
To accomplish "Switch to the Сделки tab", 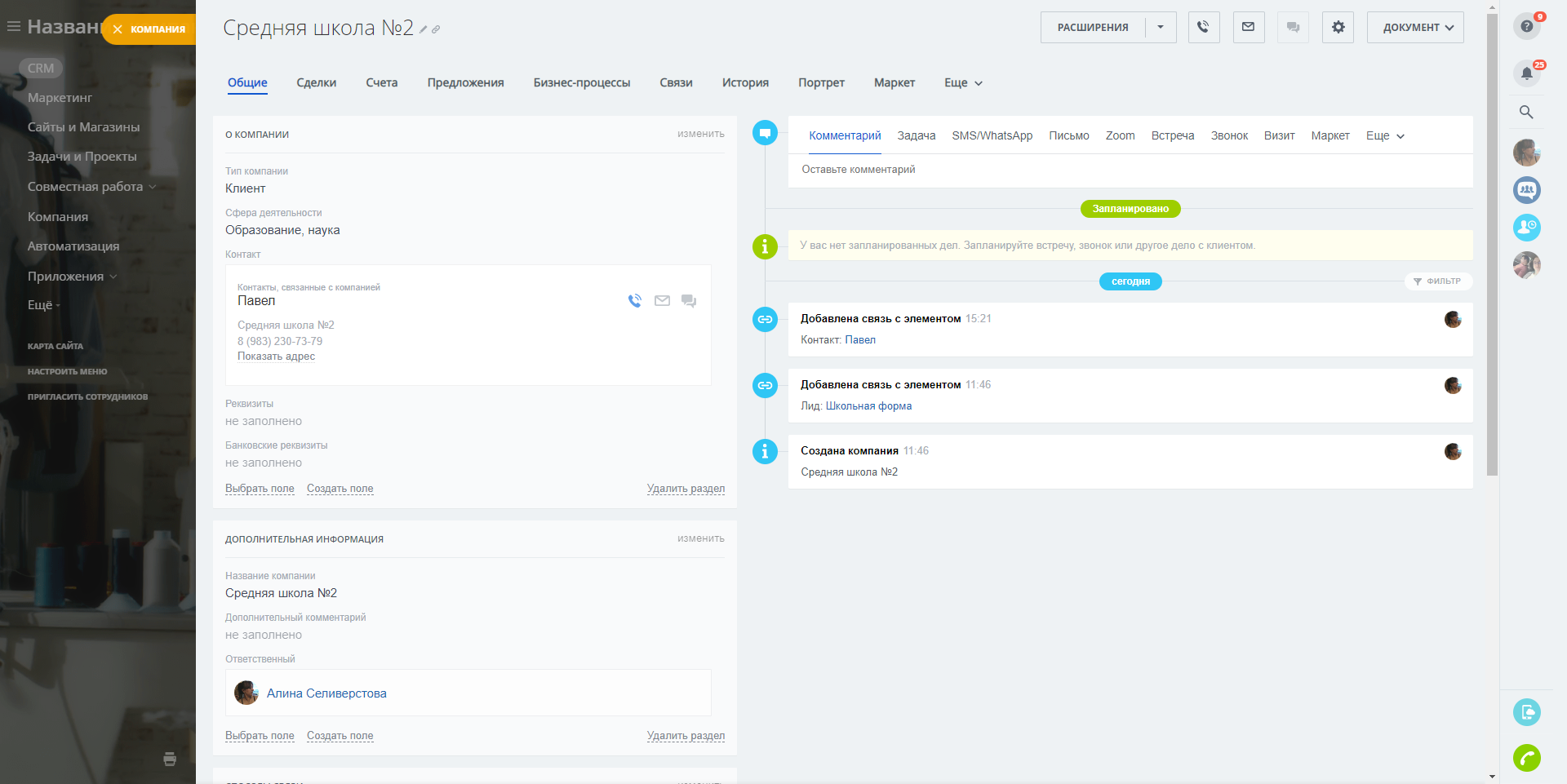I will [x=317, y=83].
